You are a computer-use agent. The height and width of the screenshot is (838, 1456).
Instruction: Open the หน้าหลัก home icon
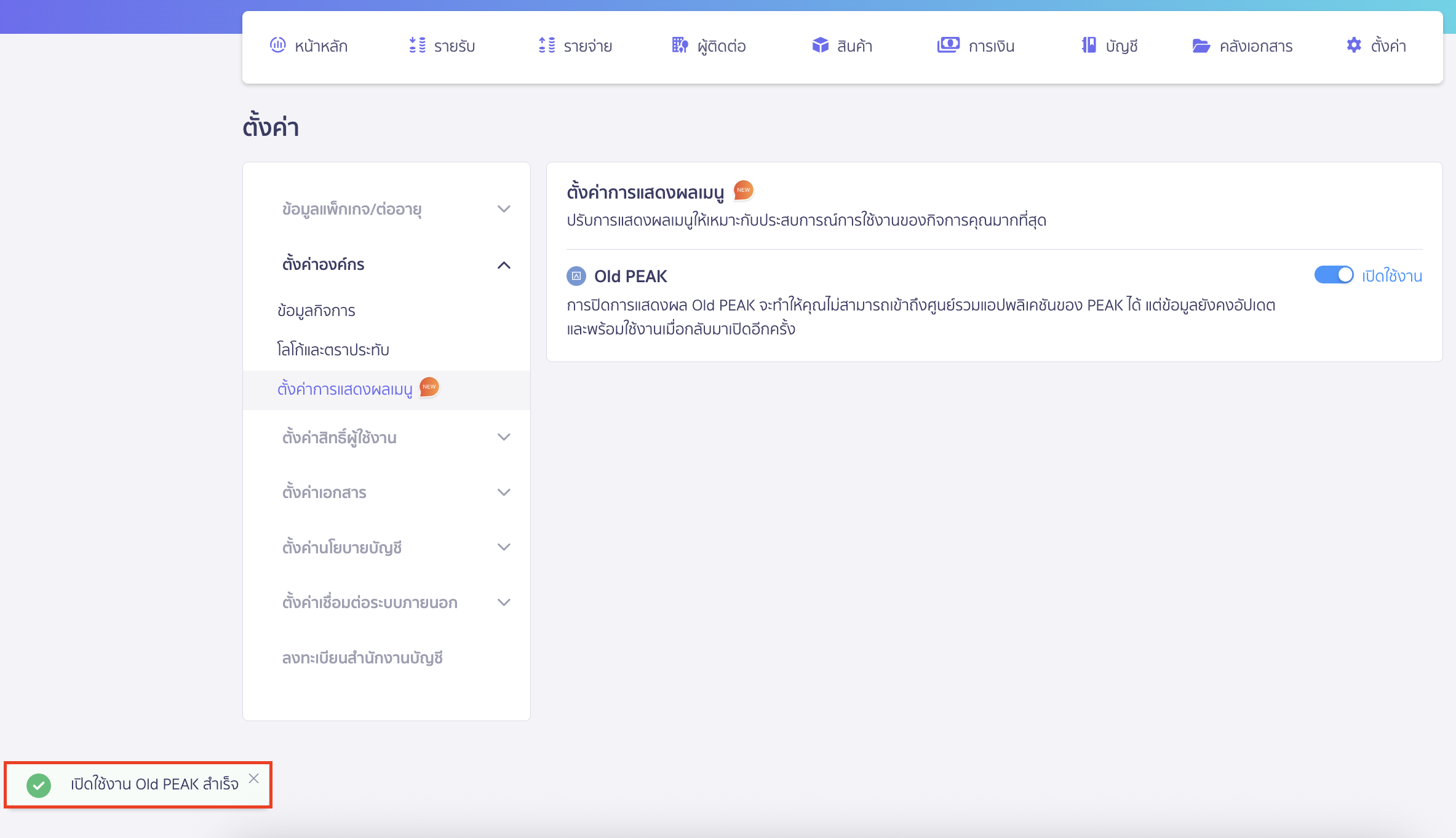tap(278, 45)
